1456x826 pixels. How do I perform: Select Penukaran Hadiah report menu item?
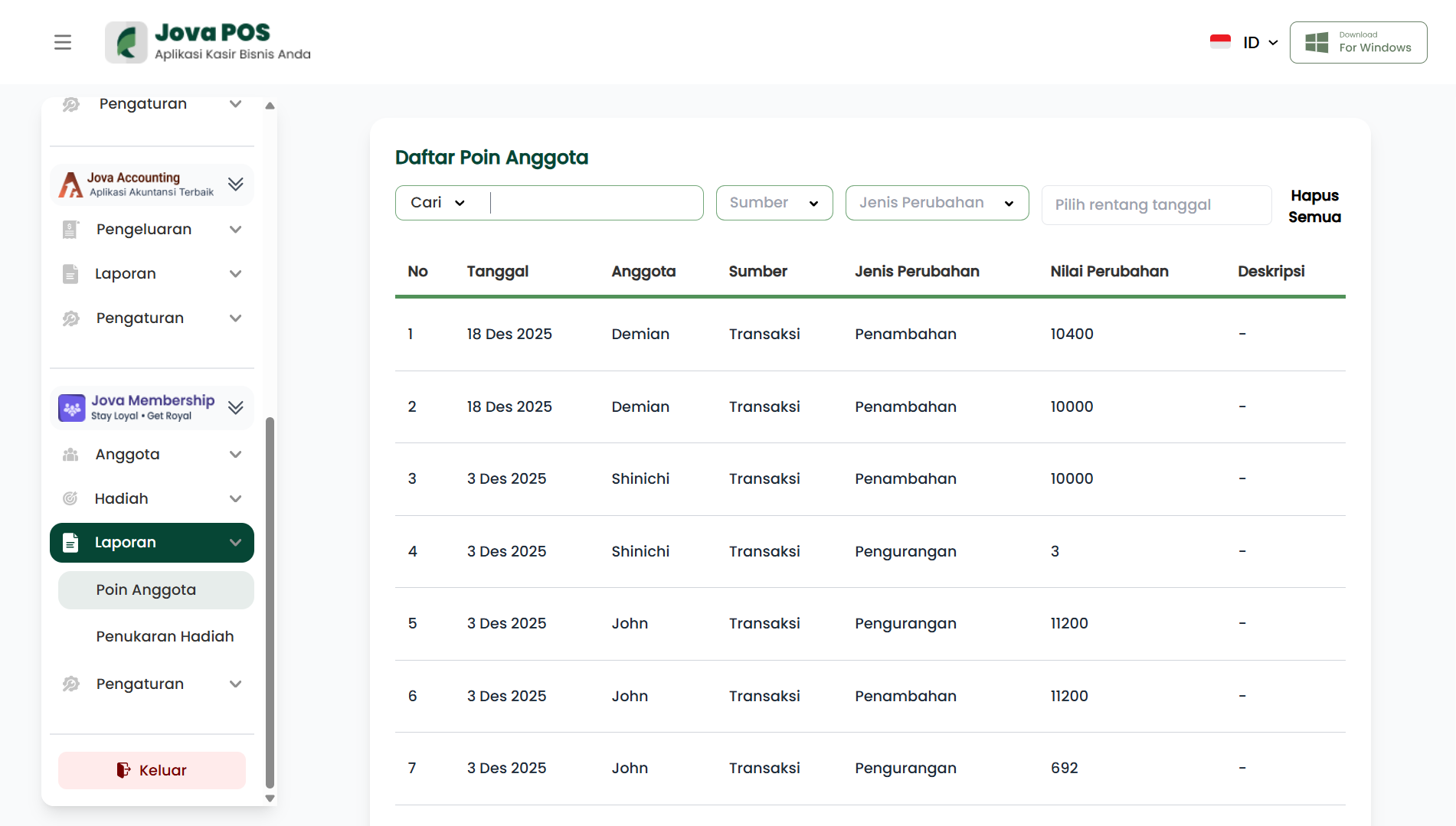165,636
